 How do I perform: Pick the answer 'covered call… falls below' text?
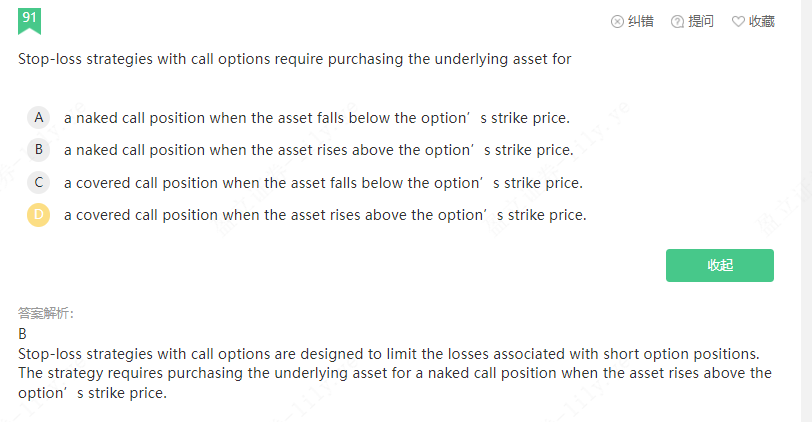(x=322, y=183)
